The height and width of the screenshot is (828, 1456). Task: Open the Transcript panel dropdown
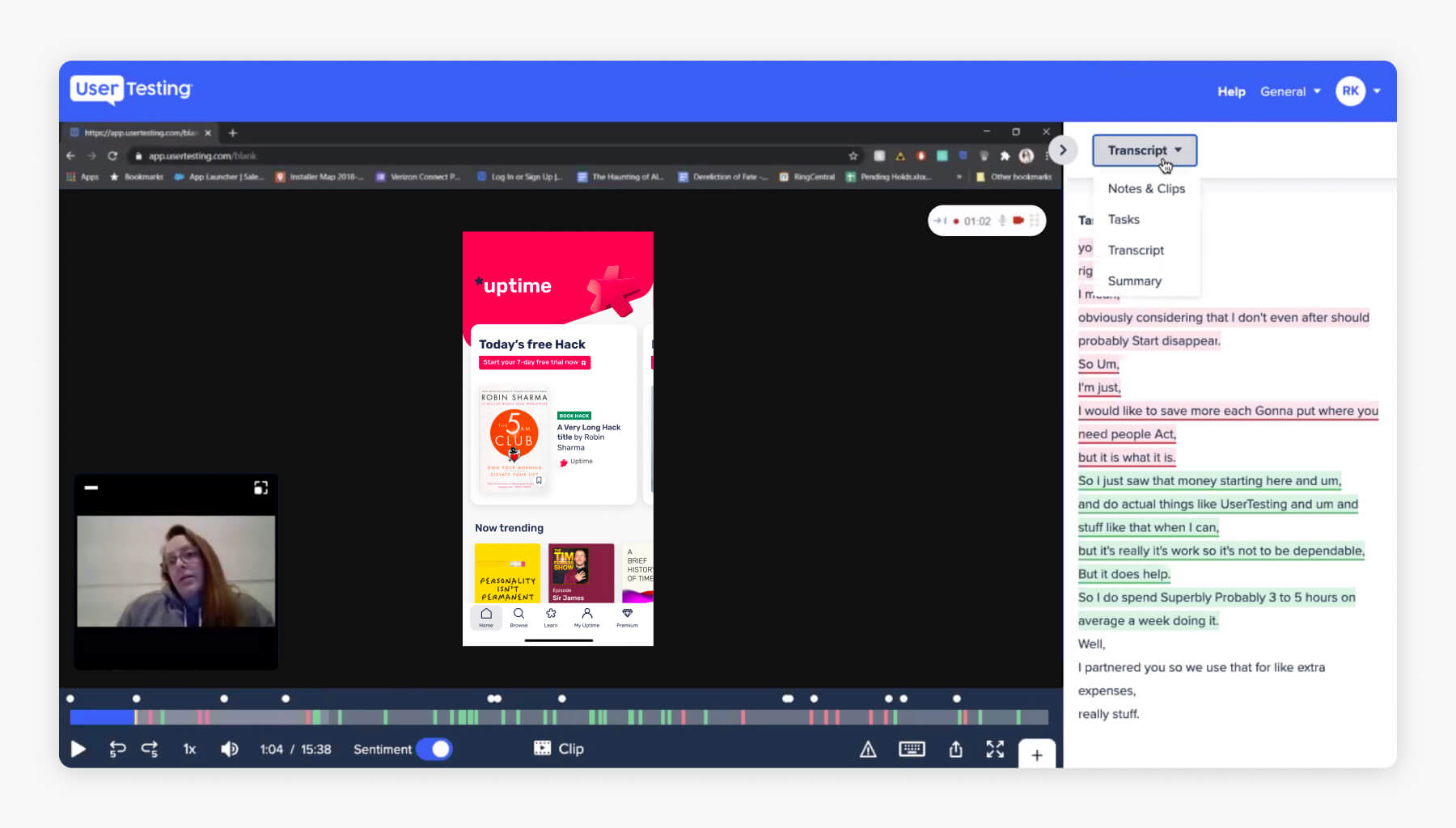(1144, 150)
